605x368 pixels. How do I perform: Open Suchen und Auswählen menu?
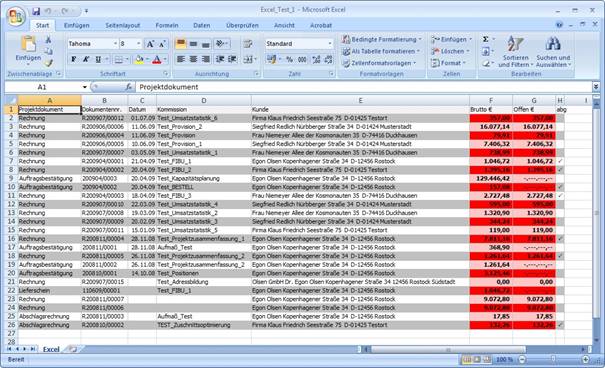pyautogui.click(x=553, y=52)
